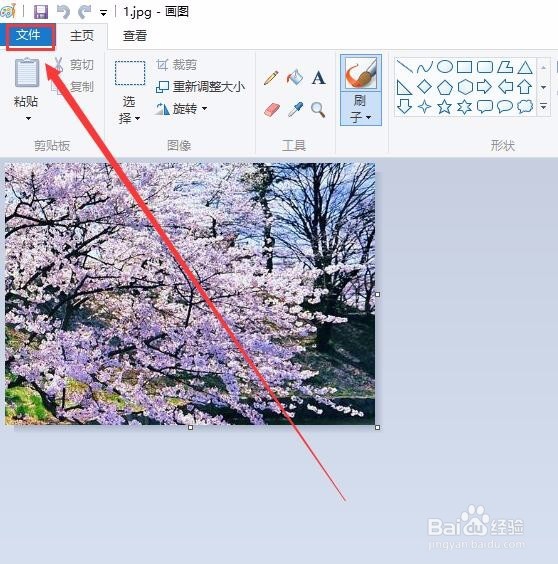
Task: Select the triangle shape
Action: point(525,67)
